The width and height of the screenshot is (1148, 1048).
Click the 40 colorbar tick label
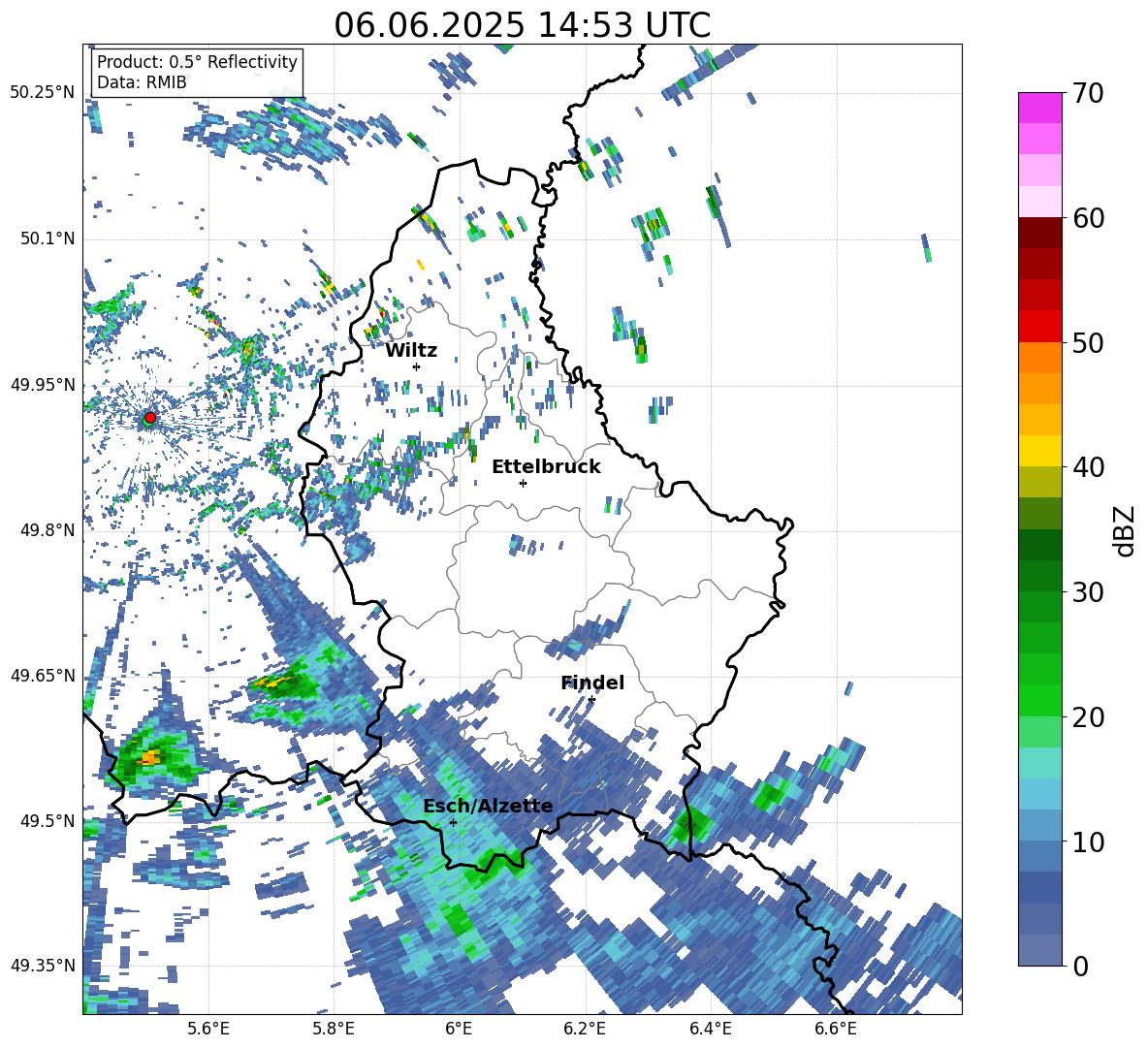click(1088, 467)
